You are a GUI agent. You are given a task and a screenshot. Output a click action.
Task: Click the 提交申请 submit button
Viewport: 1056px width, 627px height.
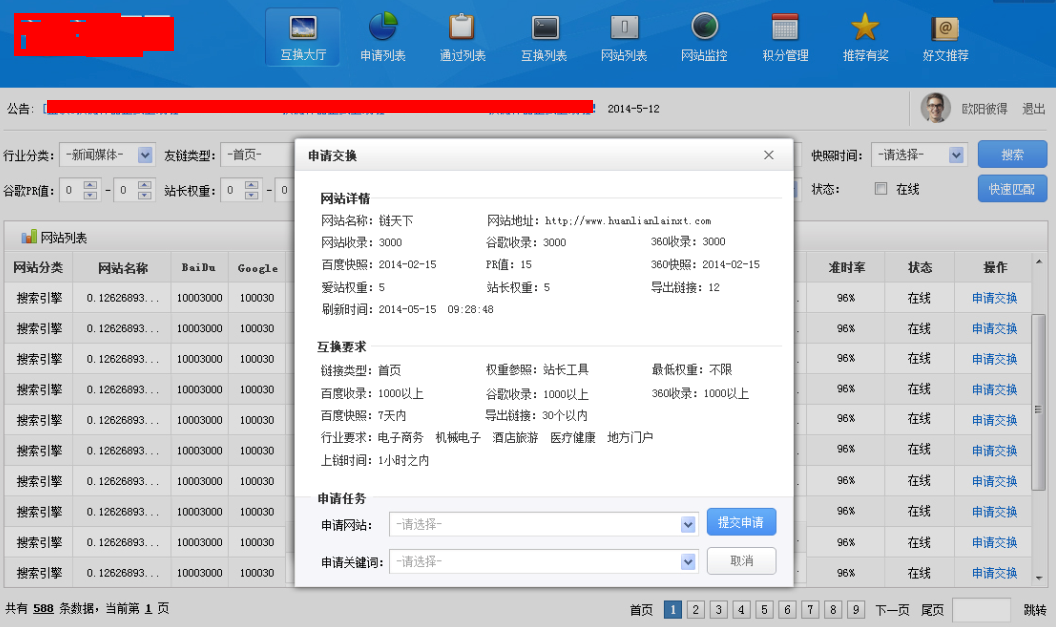741,523
